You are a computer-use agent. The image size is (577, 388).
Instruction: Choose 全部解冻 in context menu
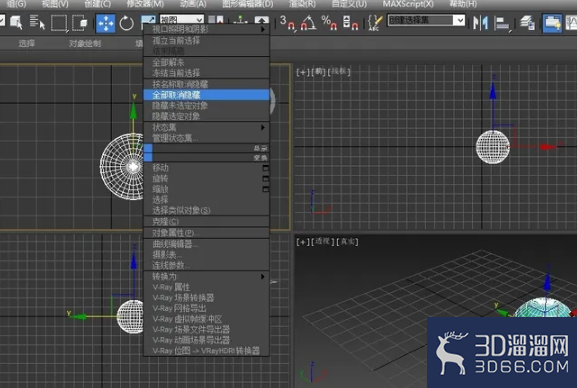pos(206,62)
